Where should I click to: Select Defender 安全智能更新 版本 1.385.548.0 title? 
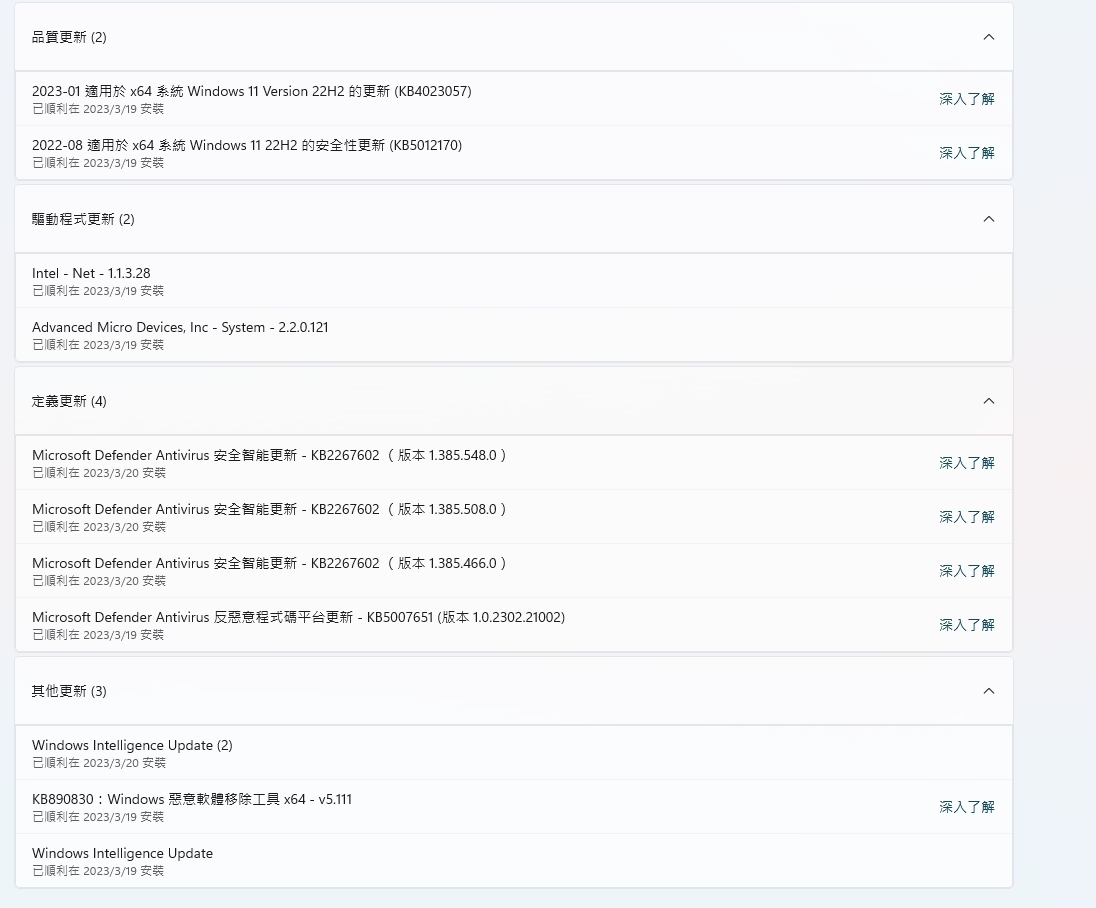coord(269,455)
